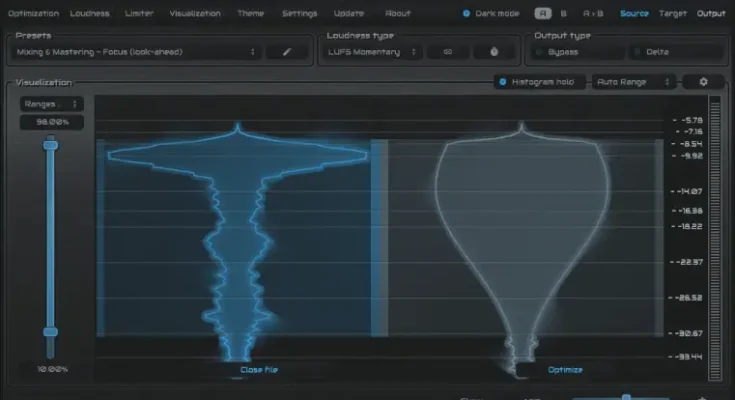Open the Auto Range dropdown
Screen dimensions: 735x400
[x=634, y=81]
